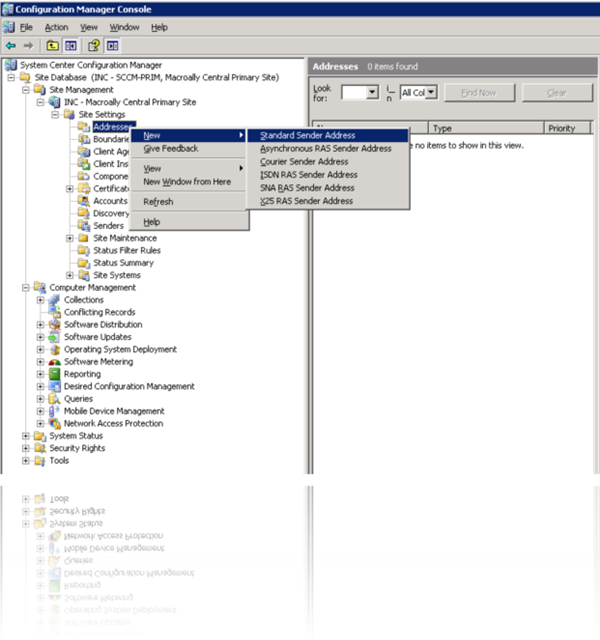The width and height of the screenshot is (600, 640).
Task: Click the Clear button
Action: pyautogui.click(x=557, y=93)
